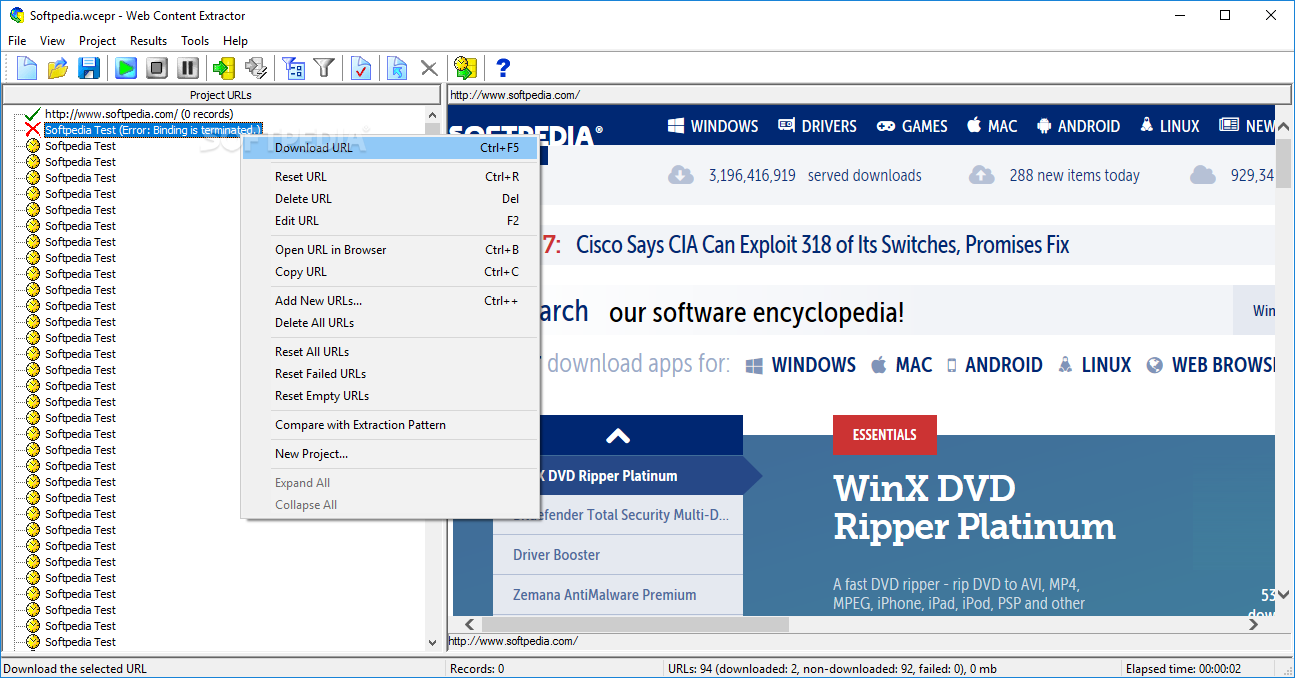
Task: Open the Project menu
Action: pos(98,41)
